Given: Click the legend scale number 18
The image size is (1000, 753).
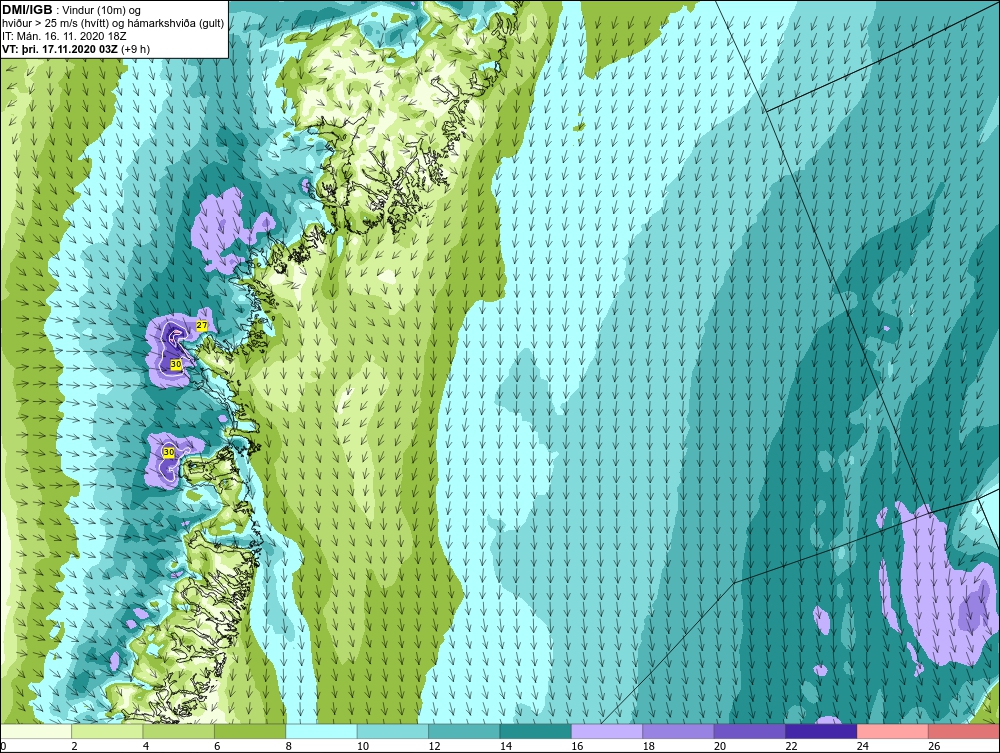Looking at the screenshot, I should (x=649, y=746).
